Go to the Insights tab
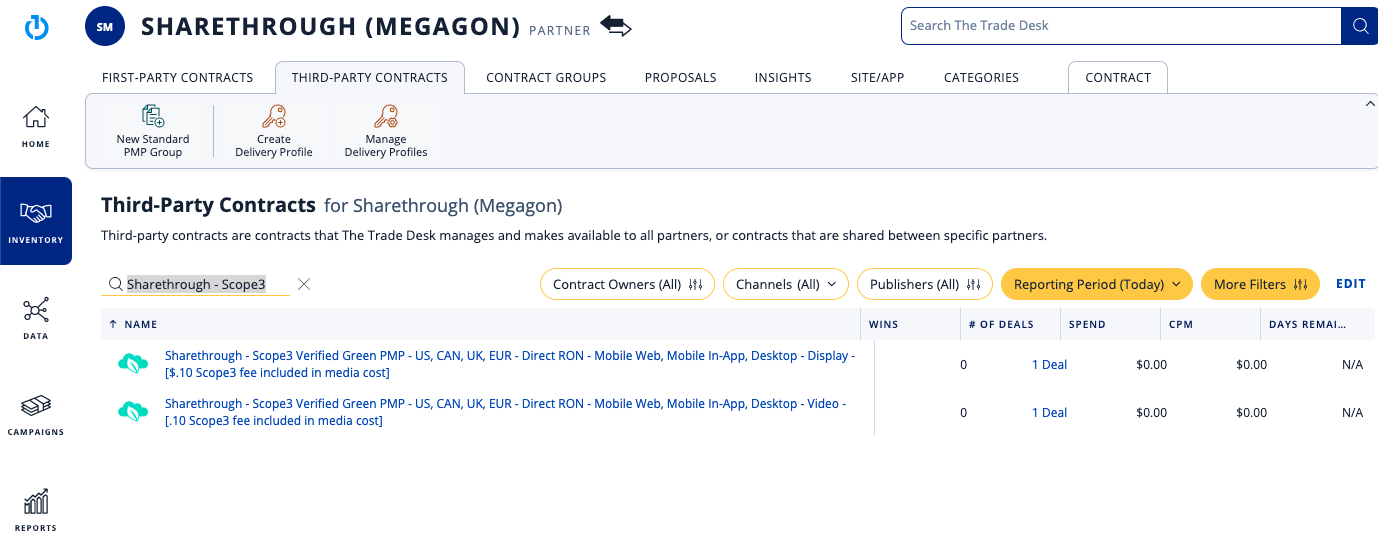Viewport: 1378px width, 536px height. (x=783, y=77)
